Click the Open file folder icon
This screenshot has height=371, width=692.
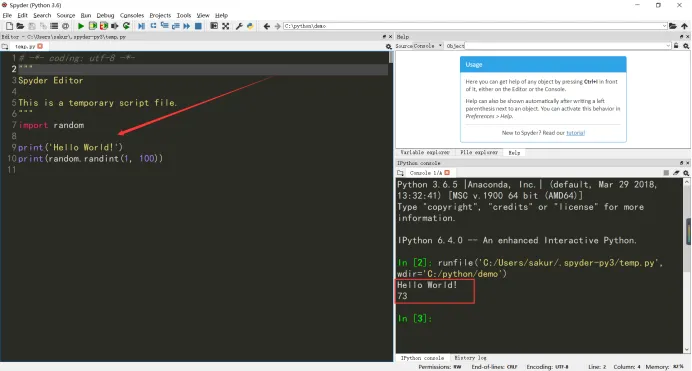(x=20, y=26)
